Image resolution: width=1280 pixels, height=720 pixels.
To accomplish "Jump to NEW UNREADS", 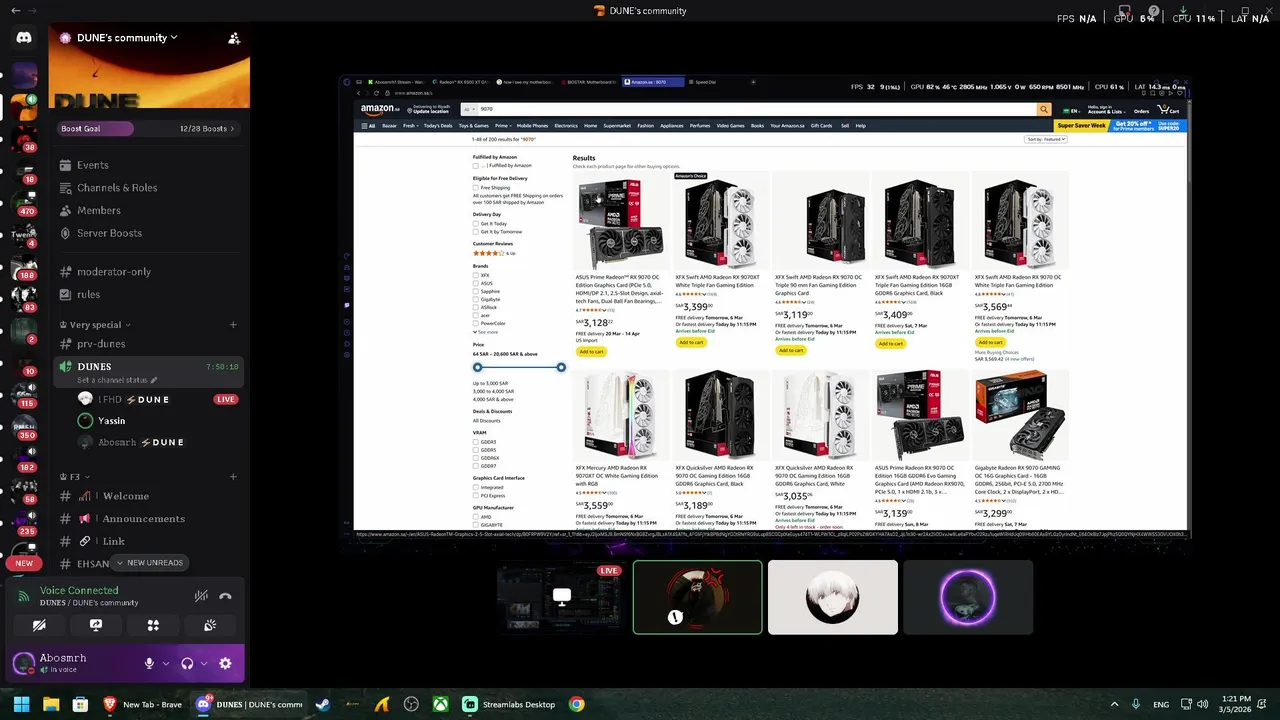I will [150, 563].
